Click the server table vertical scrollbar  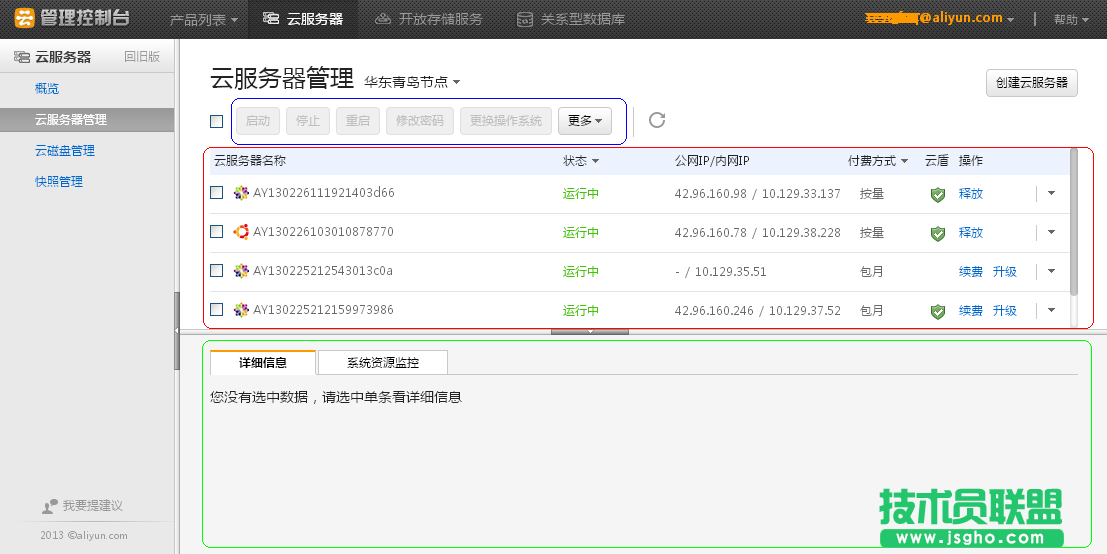1074,222
